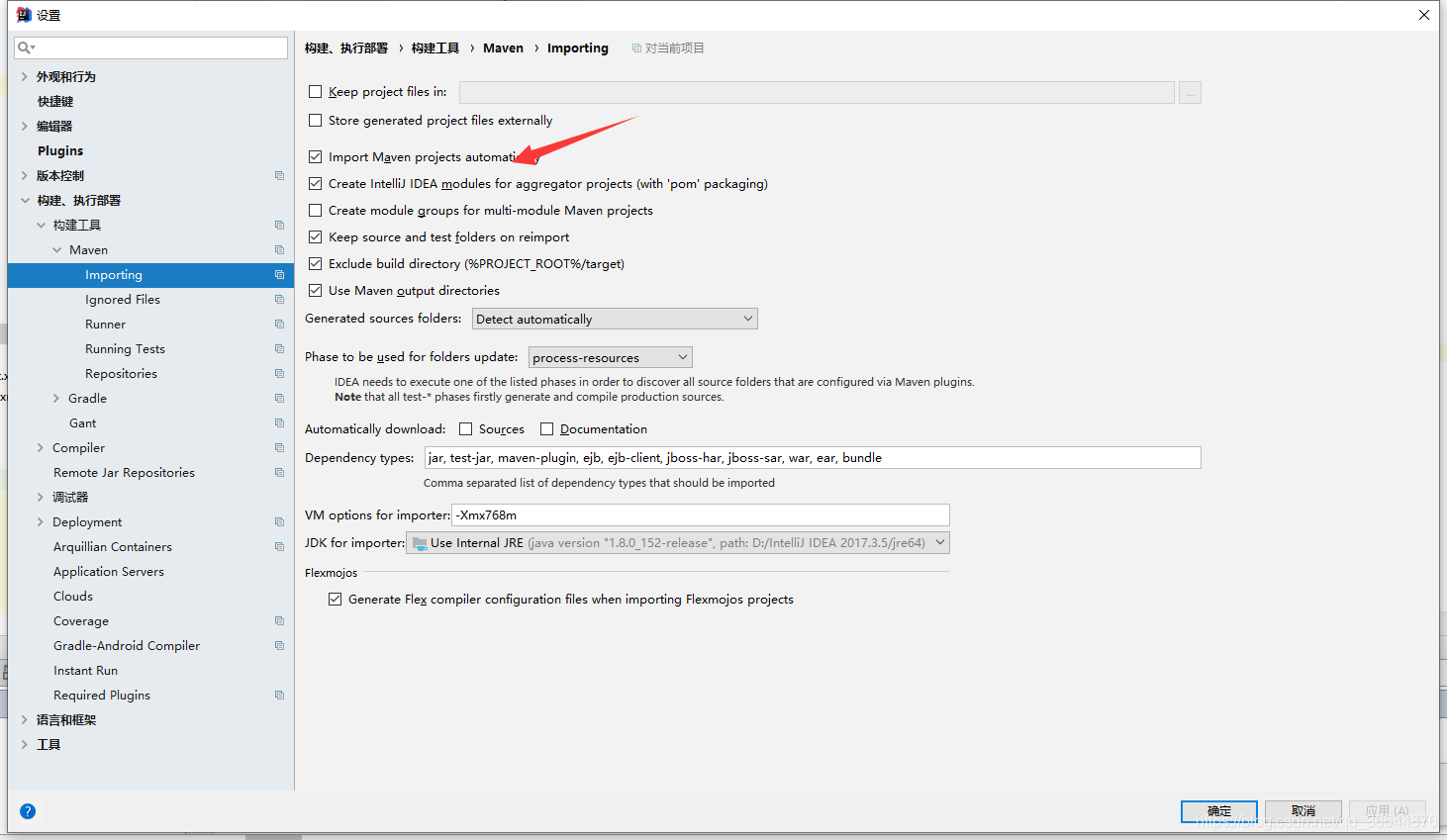Image resolution: width=1447 pixels, height=840 pixels.
Task: Open Generated sources folders dropdown
Action: [x=615, y=319]
